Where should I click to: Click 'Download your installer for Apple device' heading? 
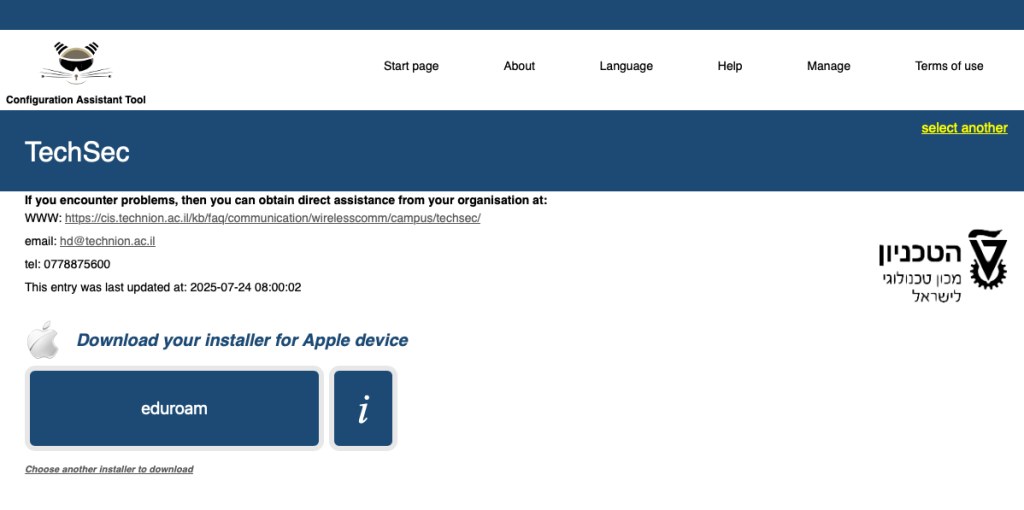[x=242, y=340]
